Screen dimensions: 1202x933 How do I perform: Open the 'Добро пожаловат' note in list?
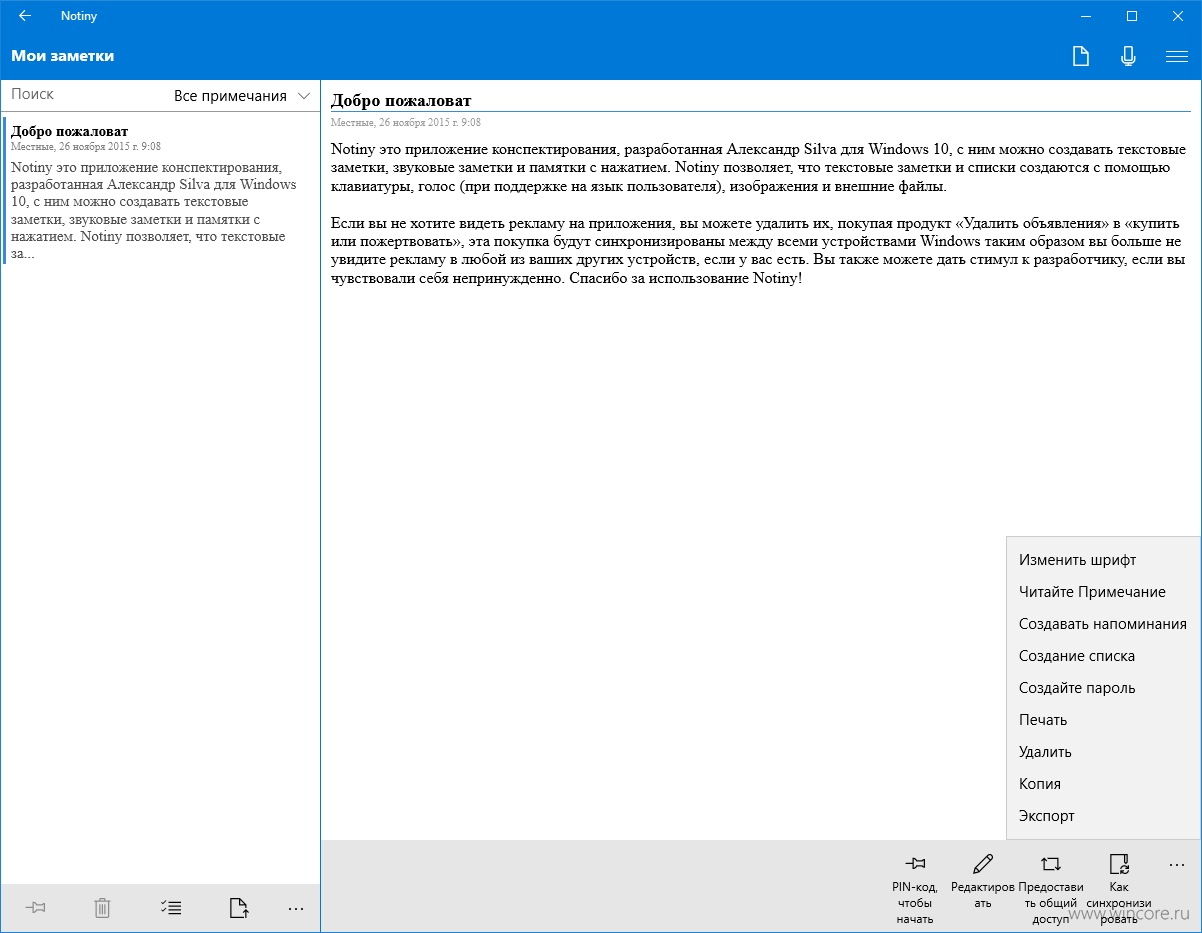(x=160, y=192)
